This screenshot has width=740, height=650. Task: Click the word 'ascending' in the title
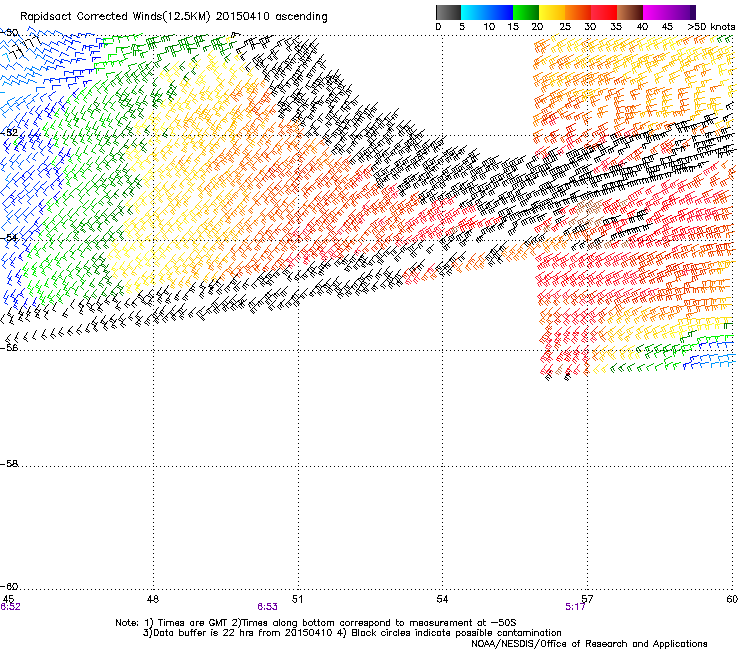point(301,17)
